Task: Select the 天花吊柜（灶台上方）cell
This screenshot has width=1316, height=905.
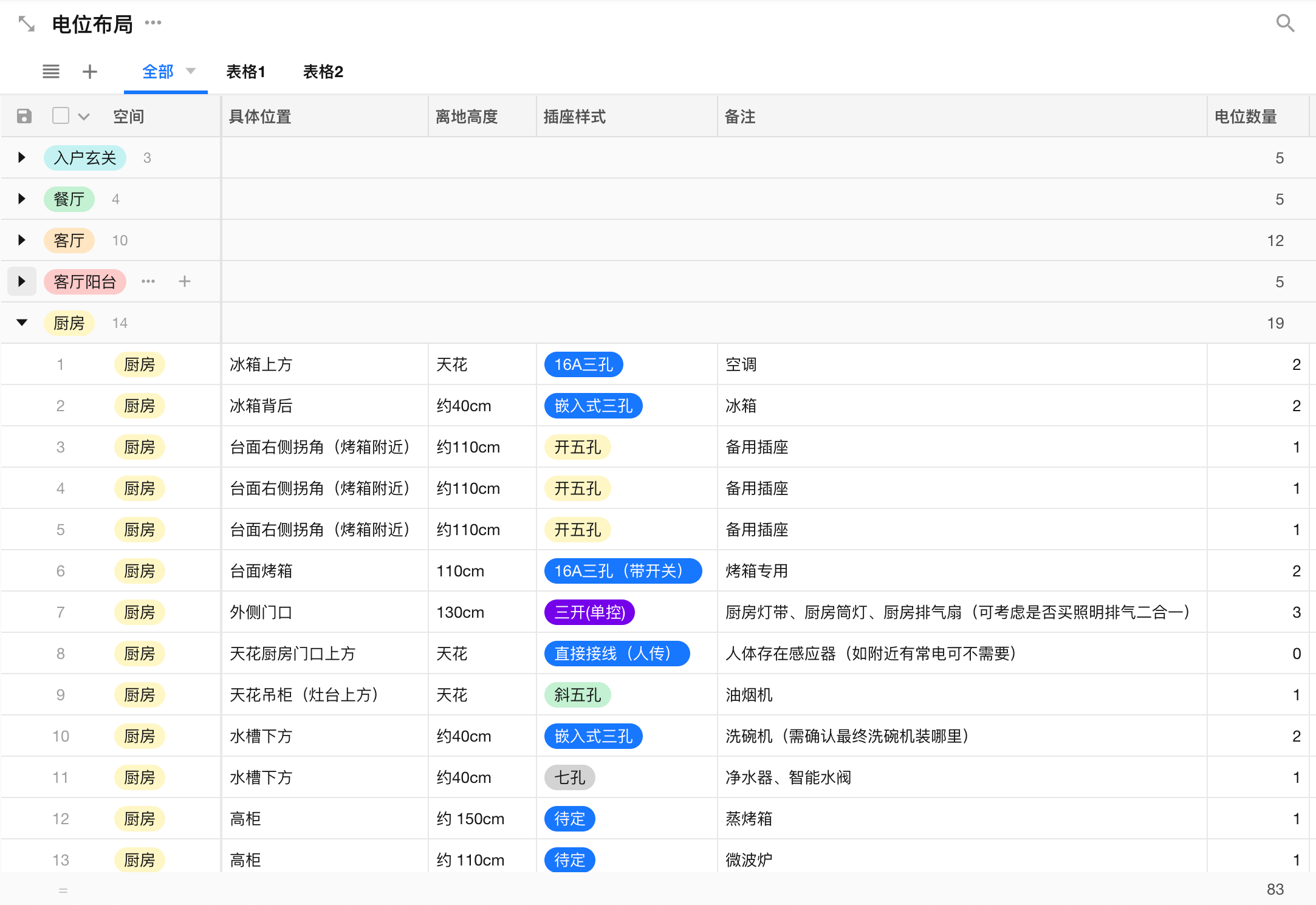Action: [324, 695]
